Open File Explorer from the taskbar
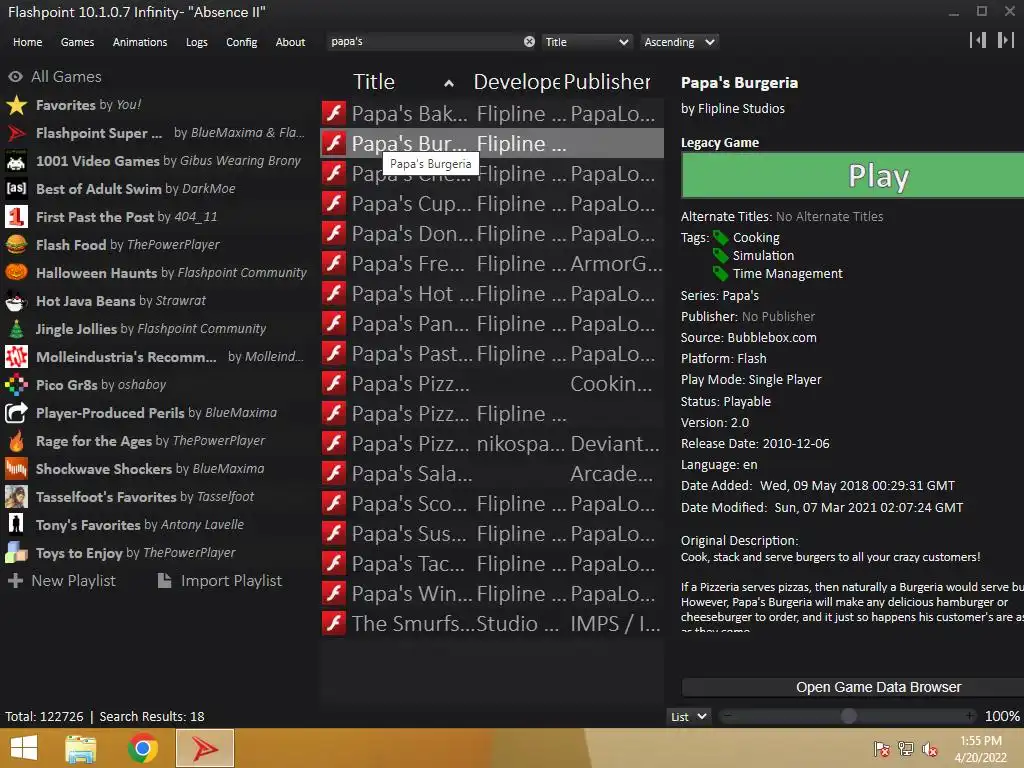 81,748
